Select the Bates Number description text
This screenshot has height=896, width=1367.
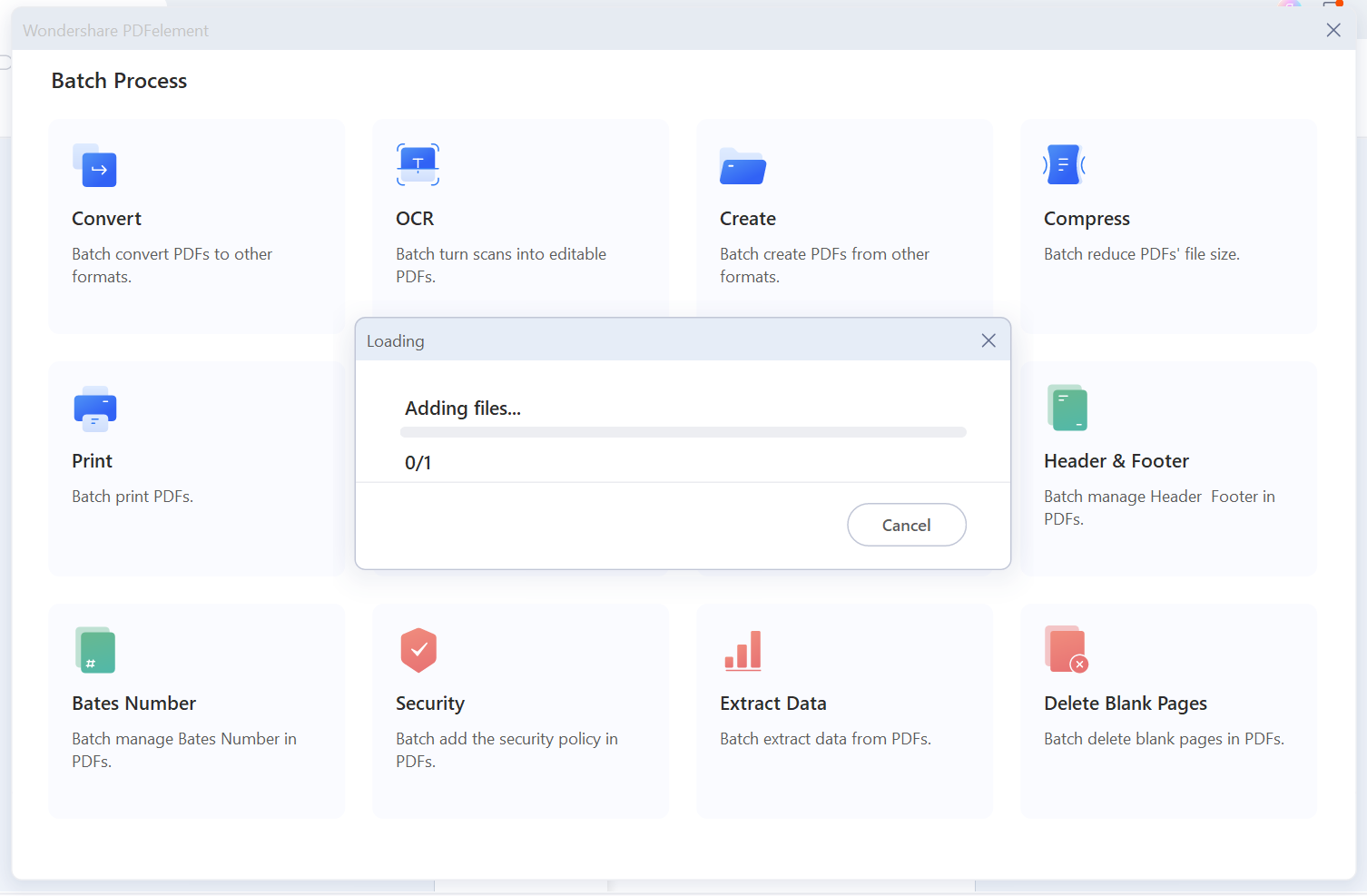(184, 750)
